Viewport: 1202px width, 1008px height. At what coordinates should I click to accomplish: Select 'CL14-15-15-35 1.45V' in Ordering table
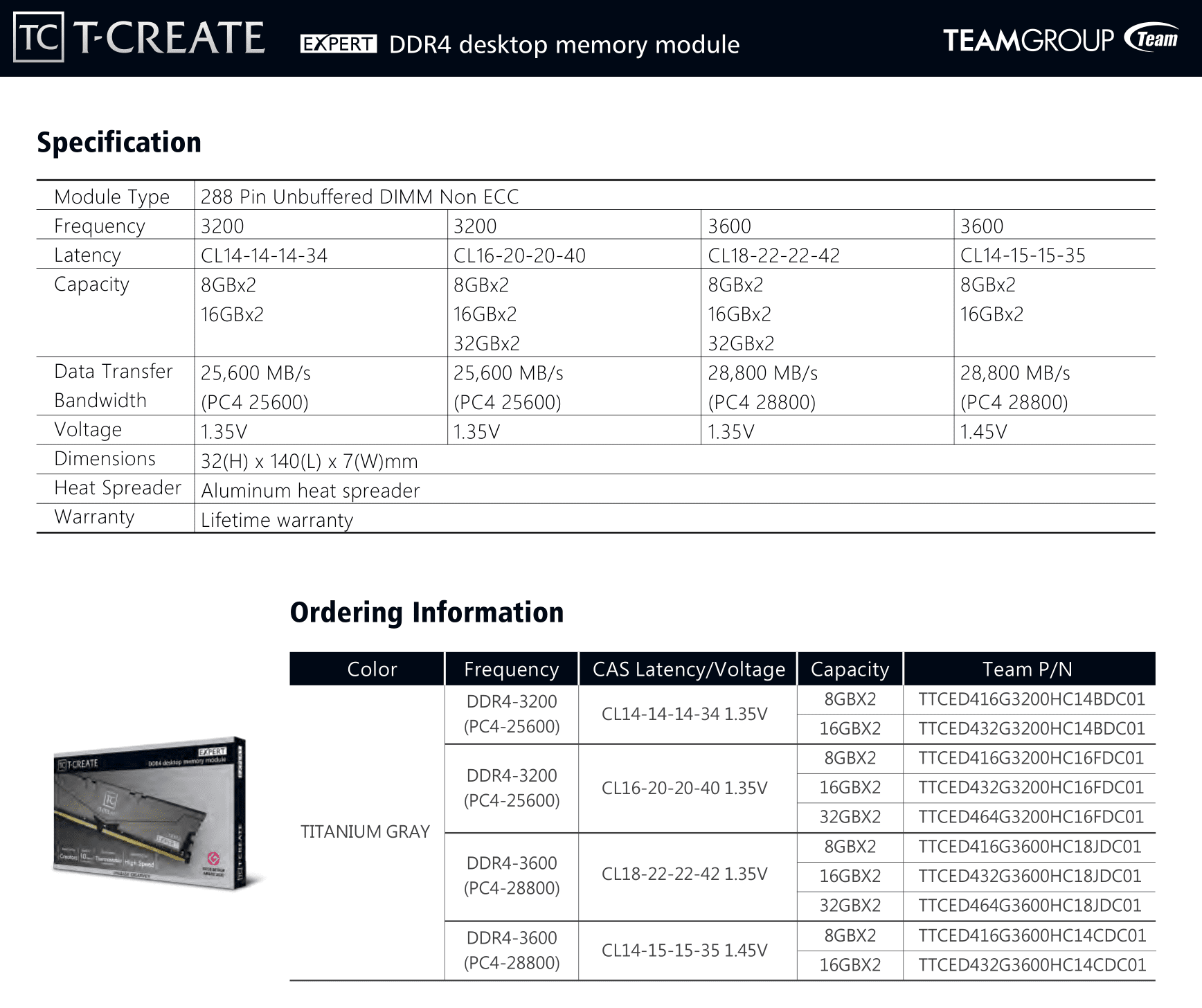coord(684,951)
